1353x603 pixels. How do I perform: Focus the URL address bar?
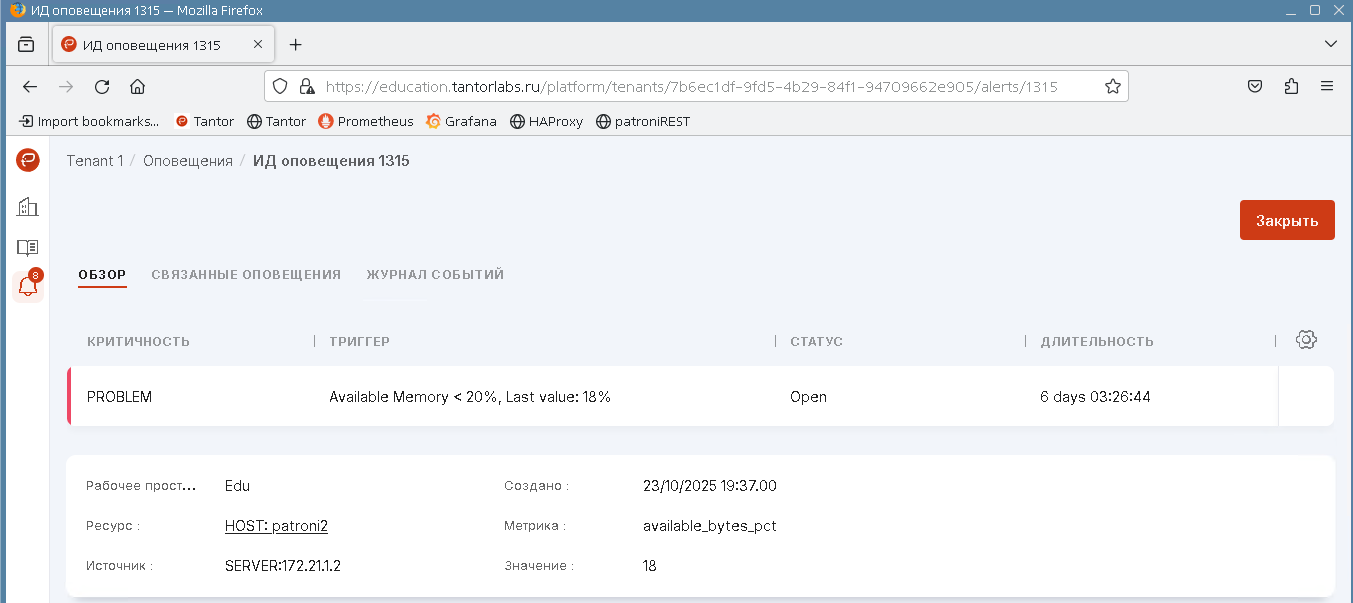pos(690,86)
